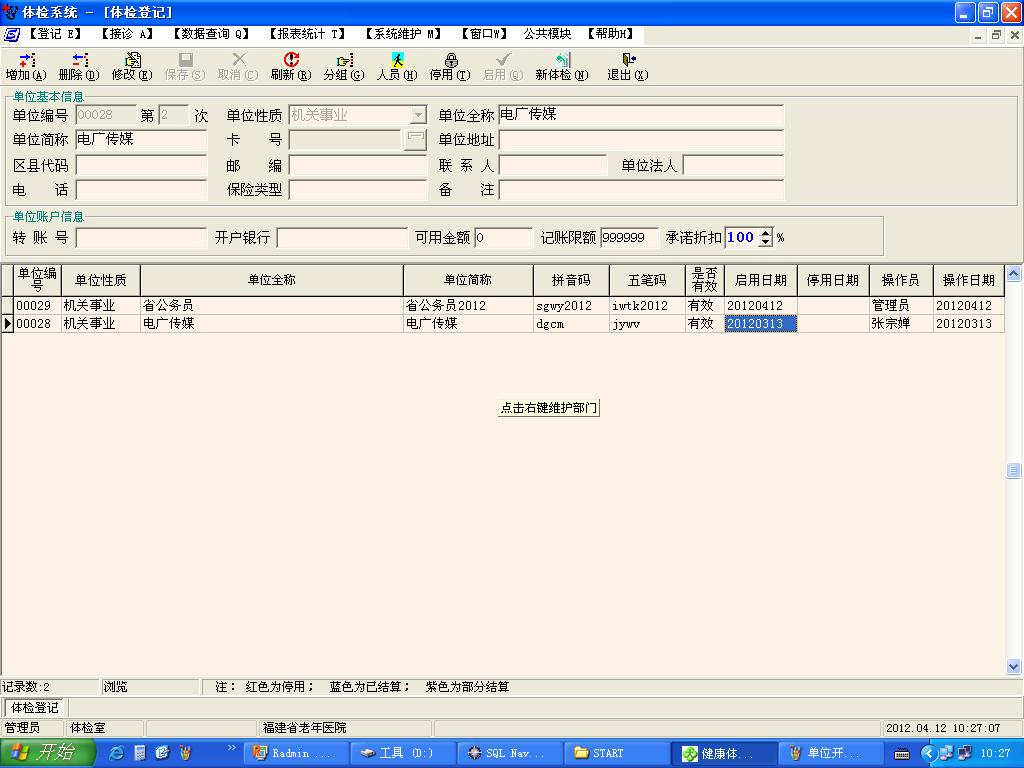1024x768 pixels.
Task: Click the 退出(X) exit toolbar icon
Action: 628,67
